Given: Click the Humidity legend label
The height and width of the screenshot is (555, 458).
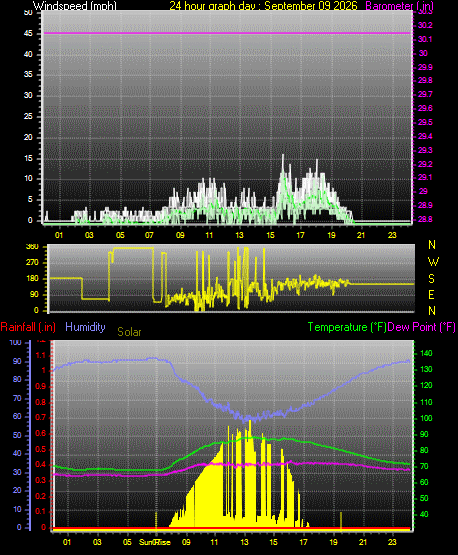Looking at the screenshot, I should [x=85, y=327].
